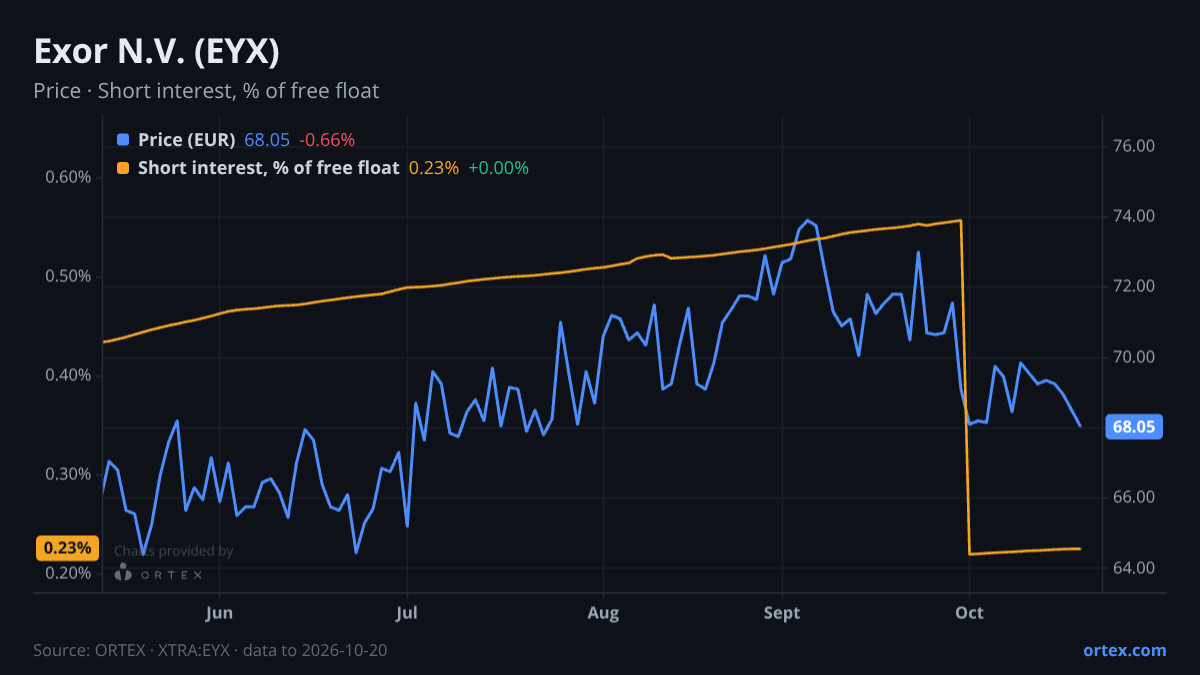This screenshot has height=675, width=1200.
Task: Click the 70.00 right axis label
Action: [1134, 357]
